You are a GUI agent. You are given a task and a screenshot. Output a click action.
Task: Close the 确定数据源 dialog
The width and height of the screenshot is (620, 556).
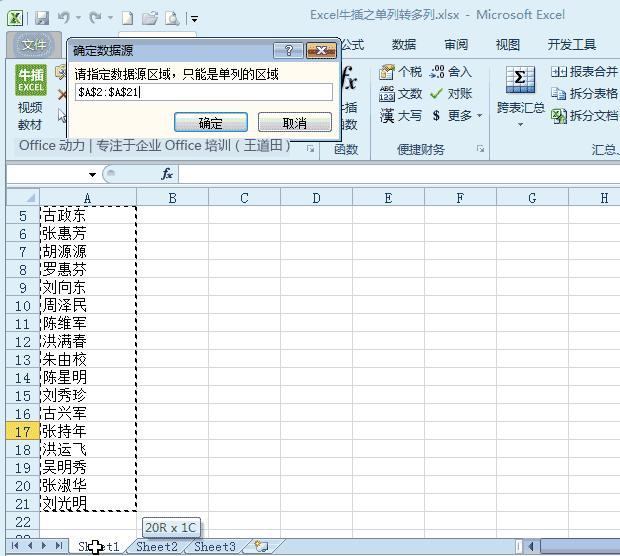321,51
